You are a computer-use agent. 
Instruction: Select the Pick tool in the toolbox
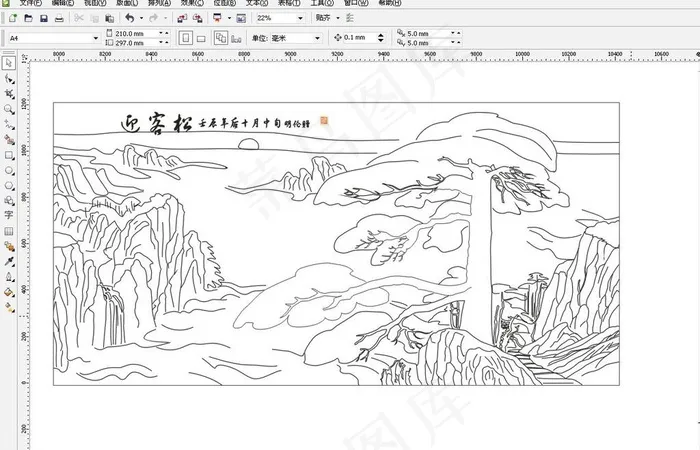pyautogui.click(x=9, y=63)
